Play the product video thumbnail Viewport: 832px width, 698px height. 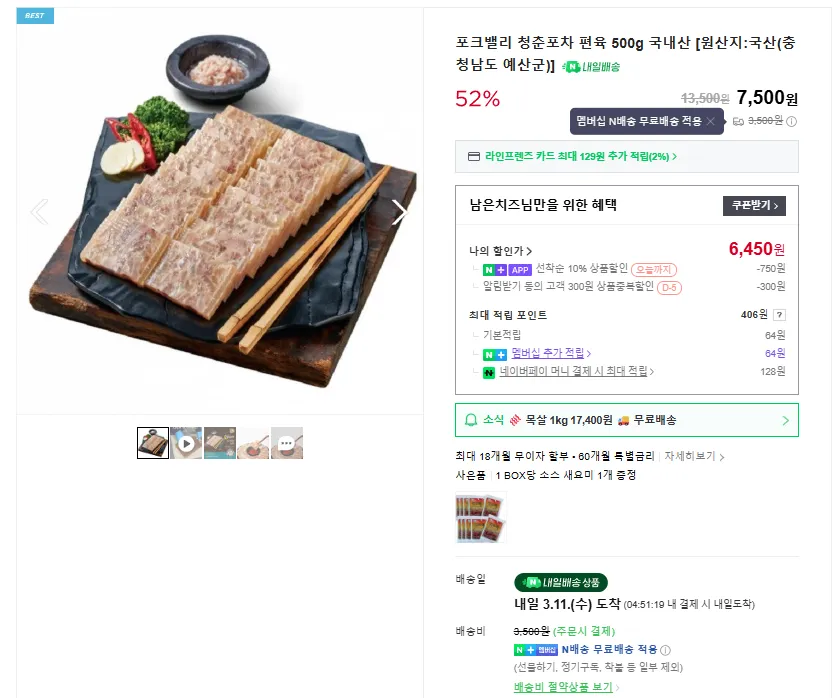[186, 442]
